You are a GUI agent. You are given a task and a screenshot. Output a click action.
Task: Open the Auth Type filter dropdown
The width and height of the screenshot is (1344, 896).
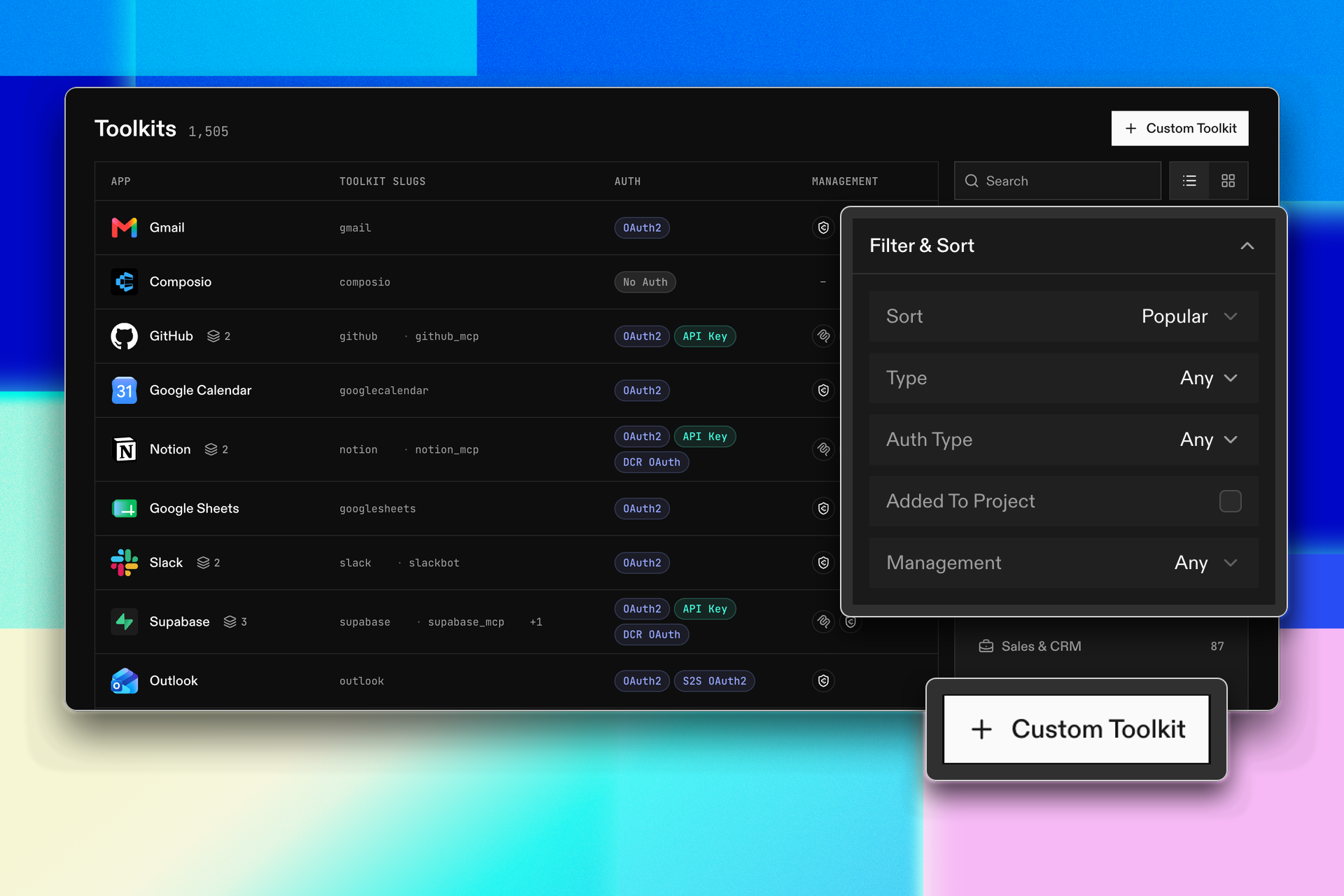click(1063, 440)
